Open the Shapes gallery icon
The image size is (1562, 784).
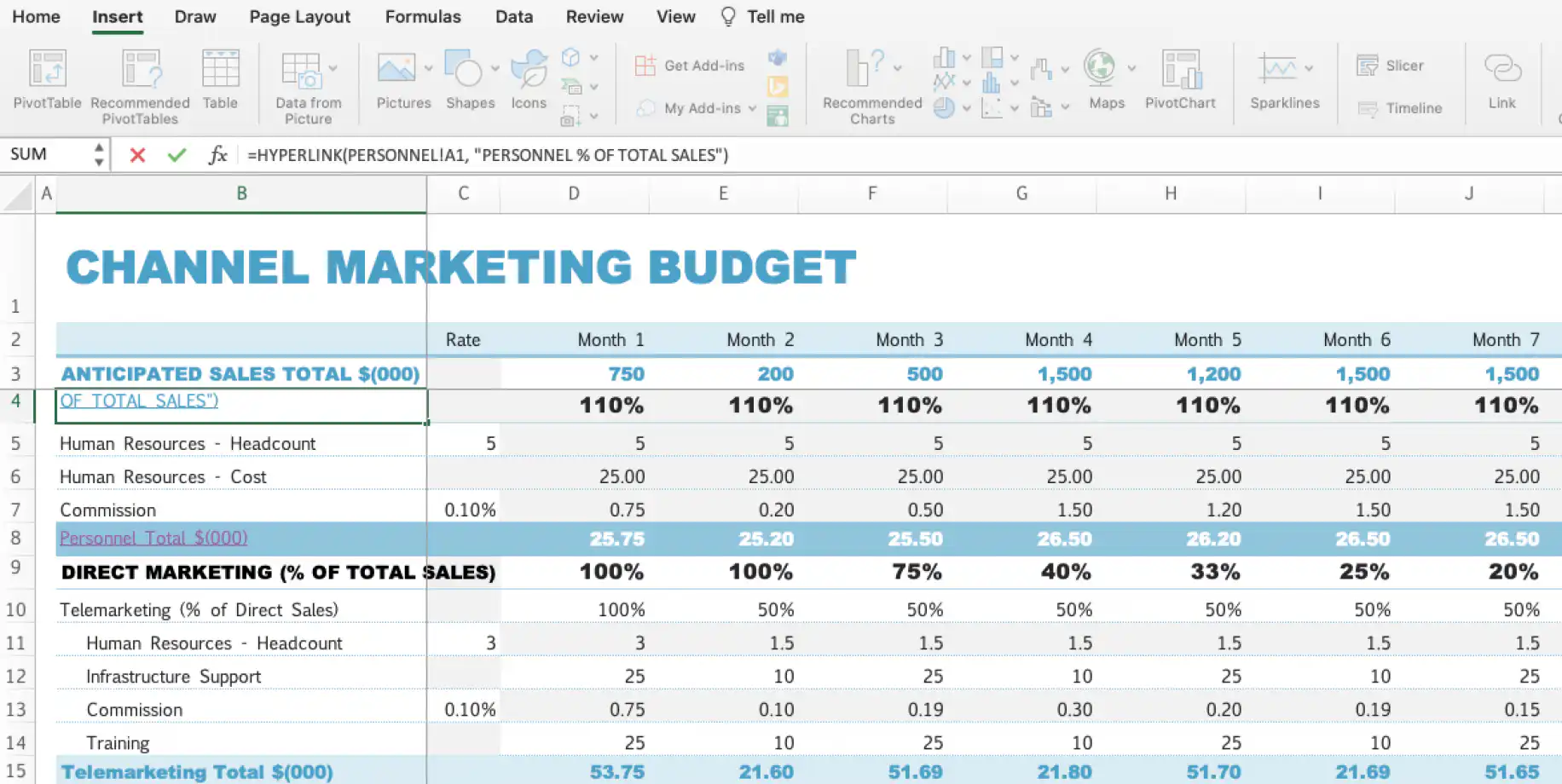464,69
